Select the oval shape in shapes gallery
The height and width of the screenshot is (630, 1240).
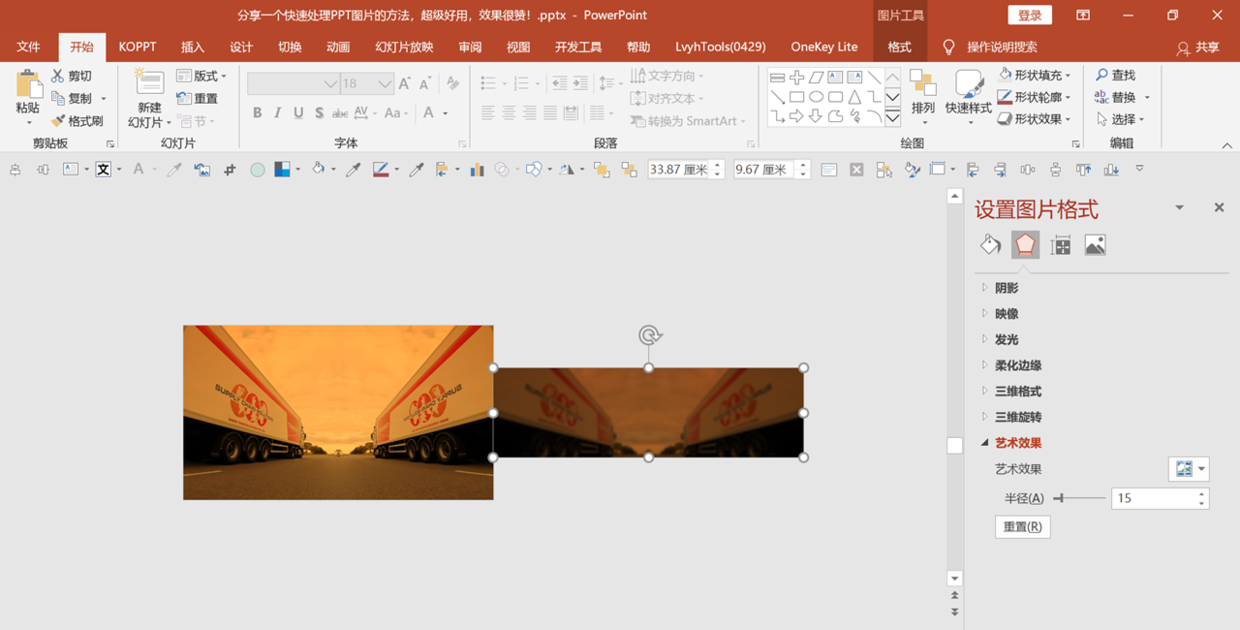(x=816, y=97)
